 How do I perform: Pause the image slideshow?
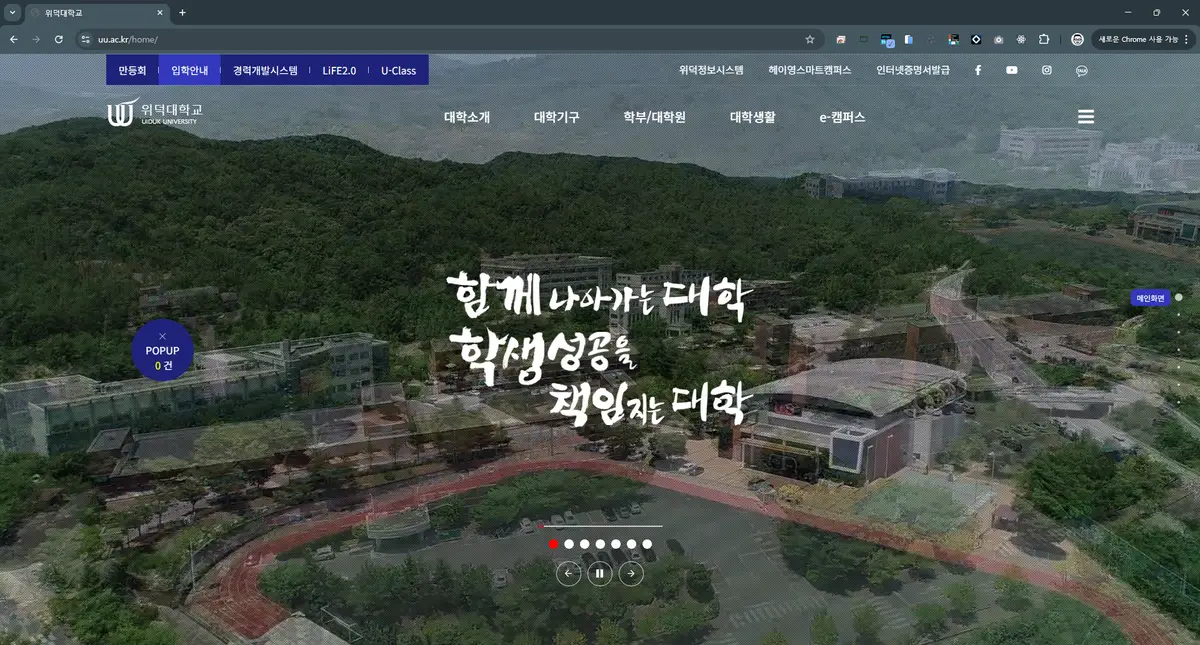pyautogui.click(x=600, y=573)
